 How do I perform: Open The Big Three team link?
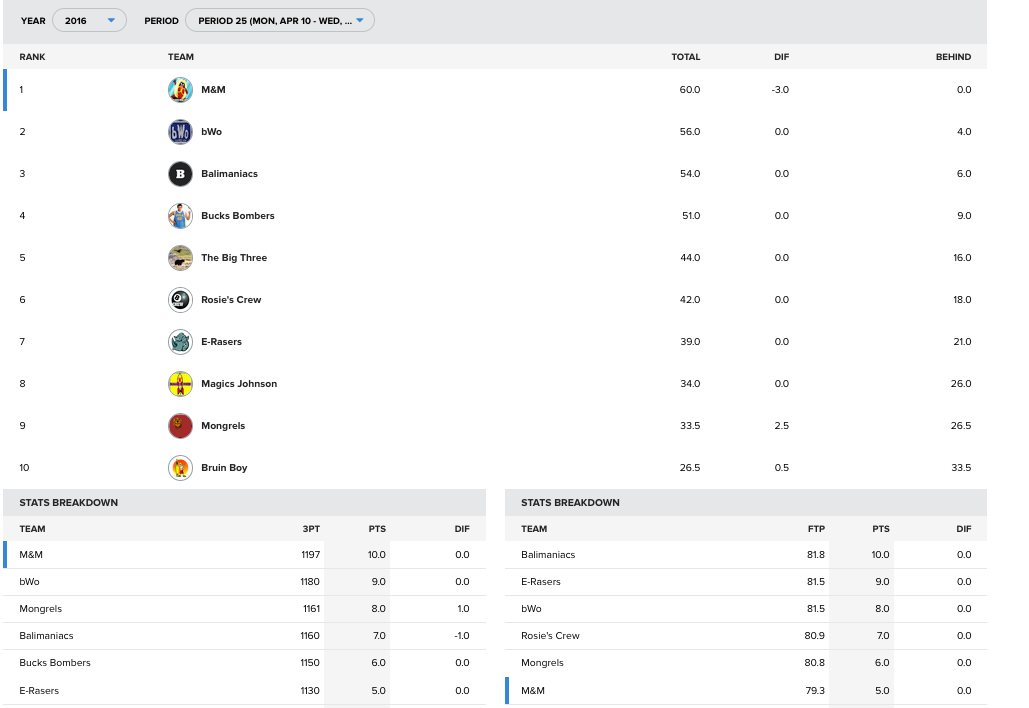pos(234,258)
